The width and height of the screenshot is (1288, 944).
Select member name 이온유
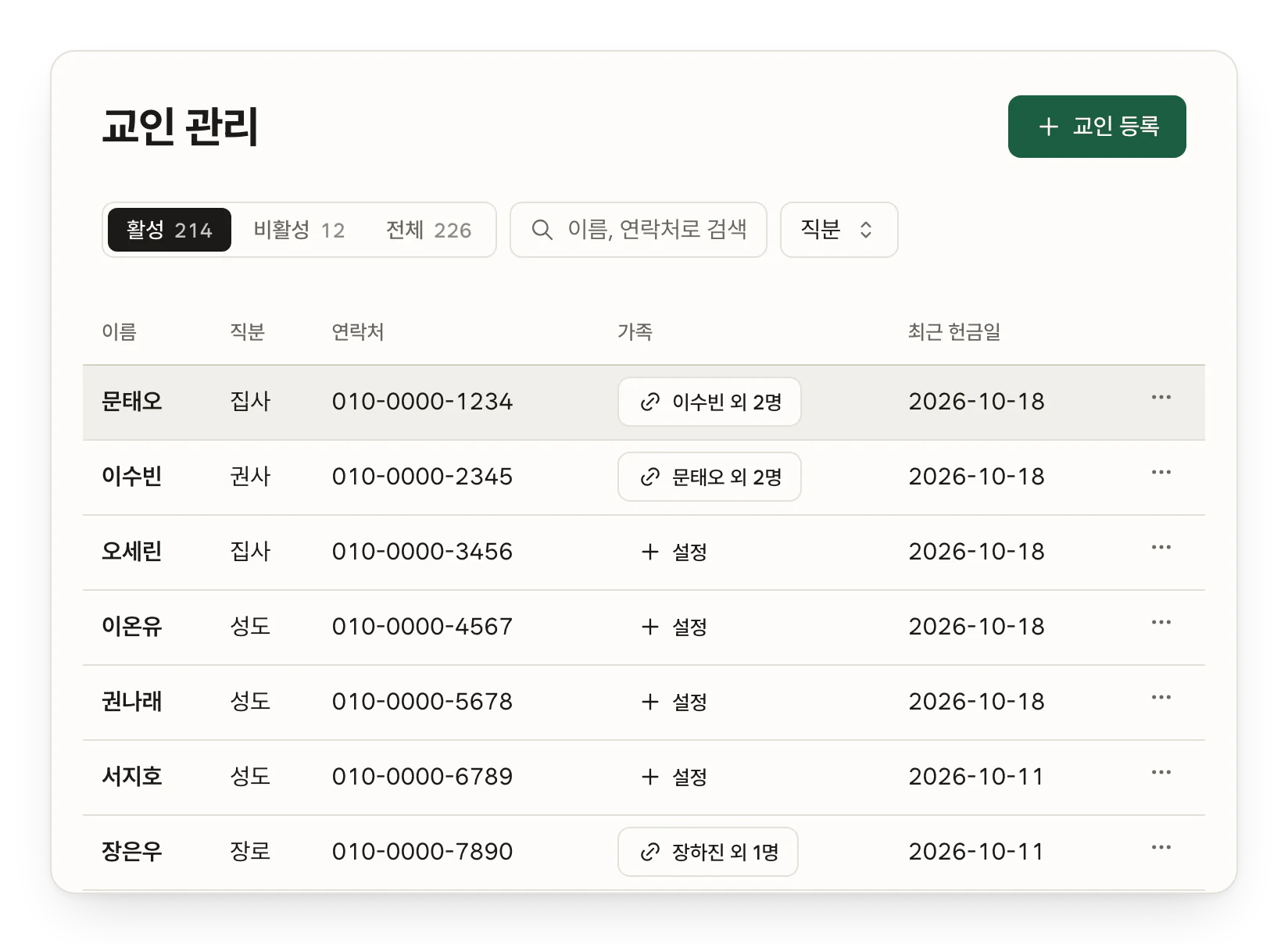(131, 627)
